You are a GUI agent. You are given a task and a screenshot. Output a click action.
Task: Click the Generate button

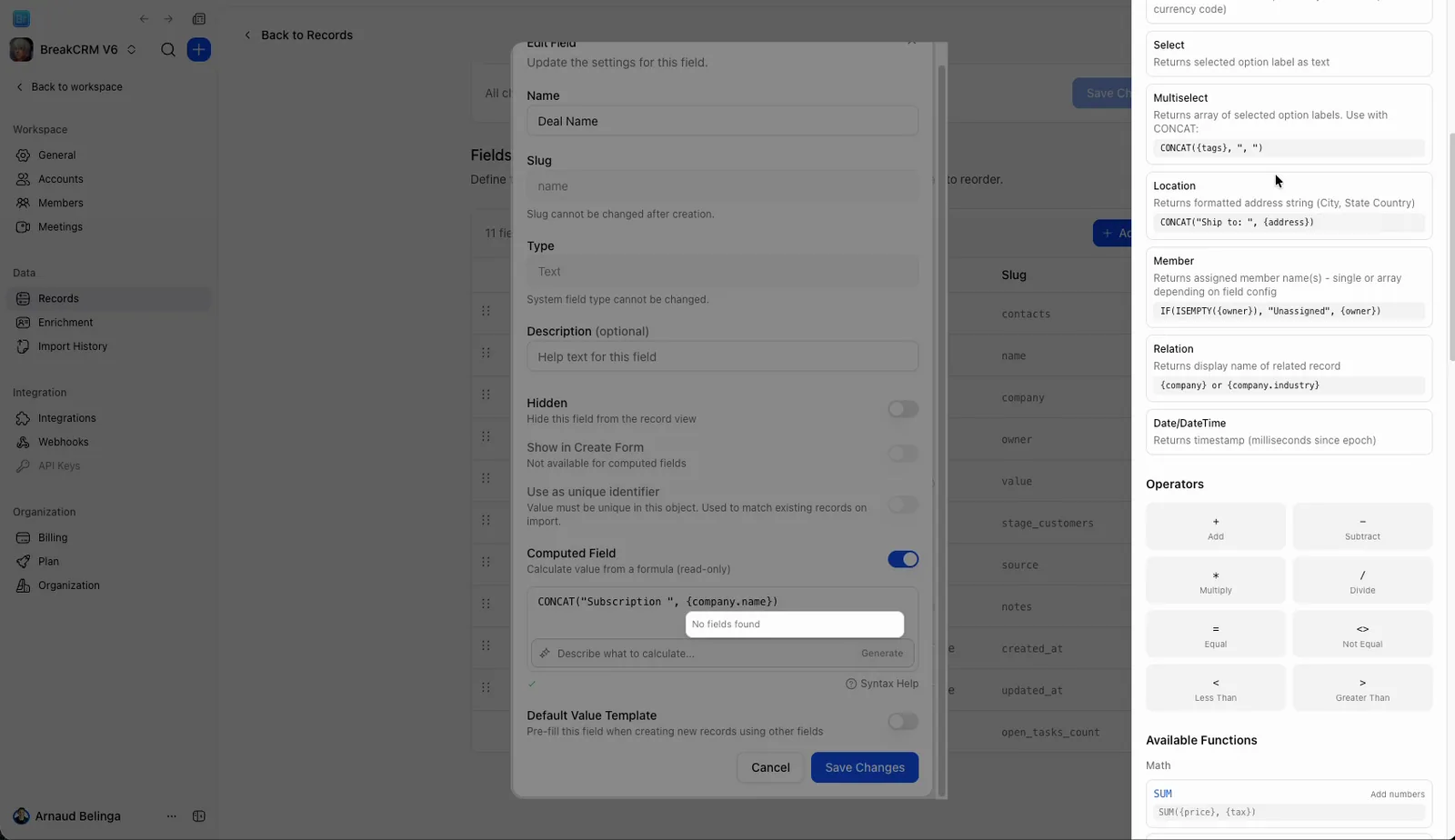[882, 654]
